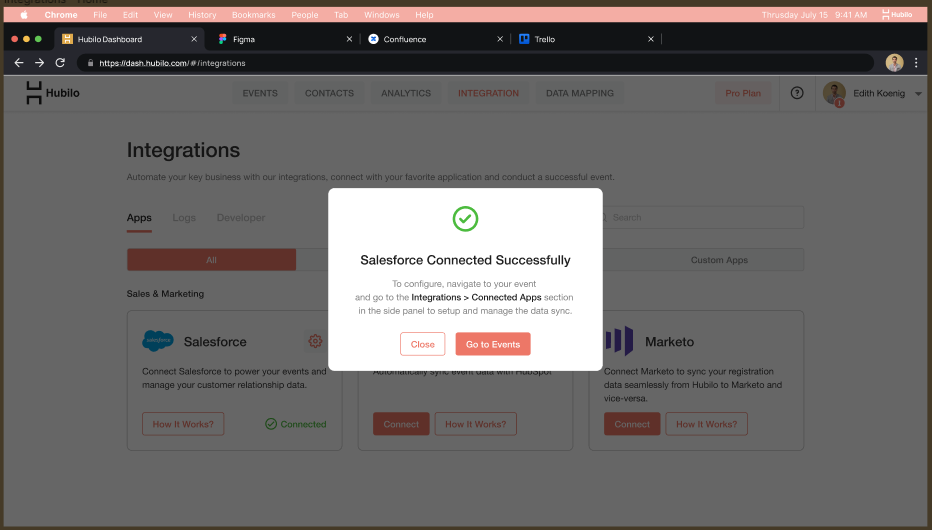This screenshot has height=530, width=932.
Task: Click the date and time in menu bar
Action: click(x=814, y=15)
